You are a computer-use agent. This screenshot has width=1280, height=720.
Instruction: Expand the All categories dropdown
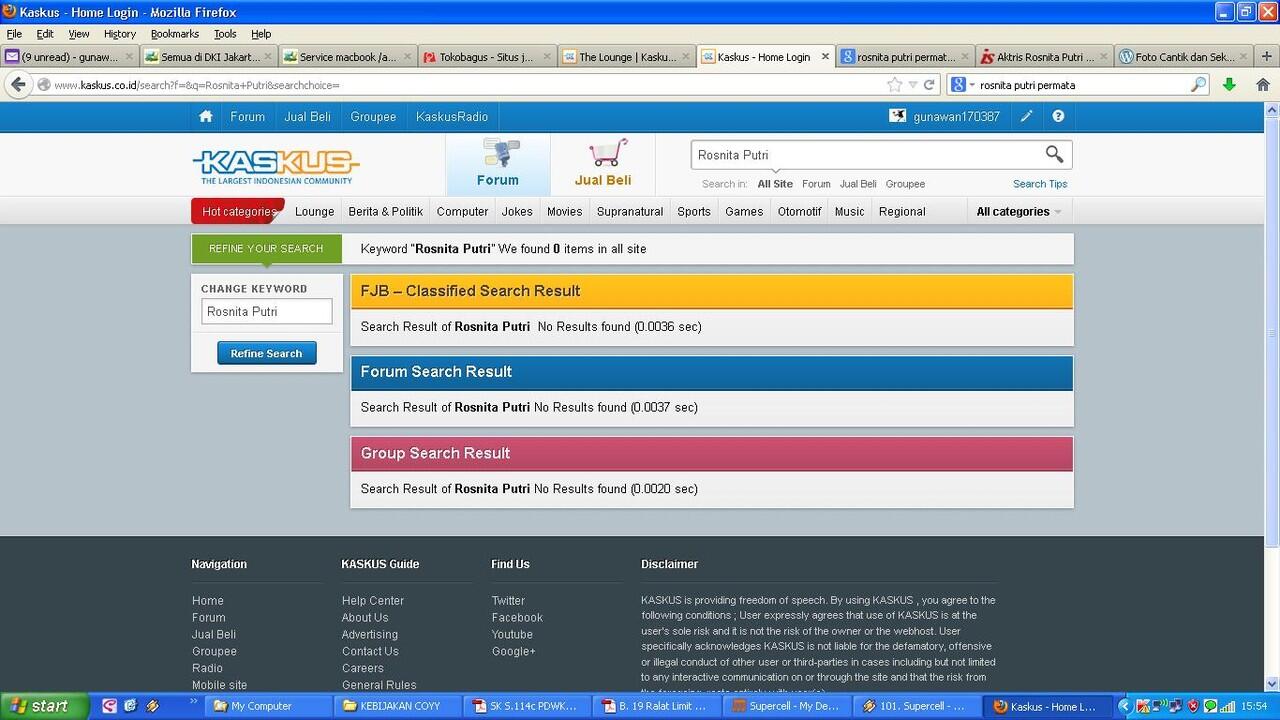[1018, 211]
